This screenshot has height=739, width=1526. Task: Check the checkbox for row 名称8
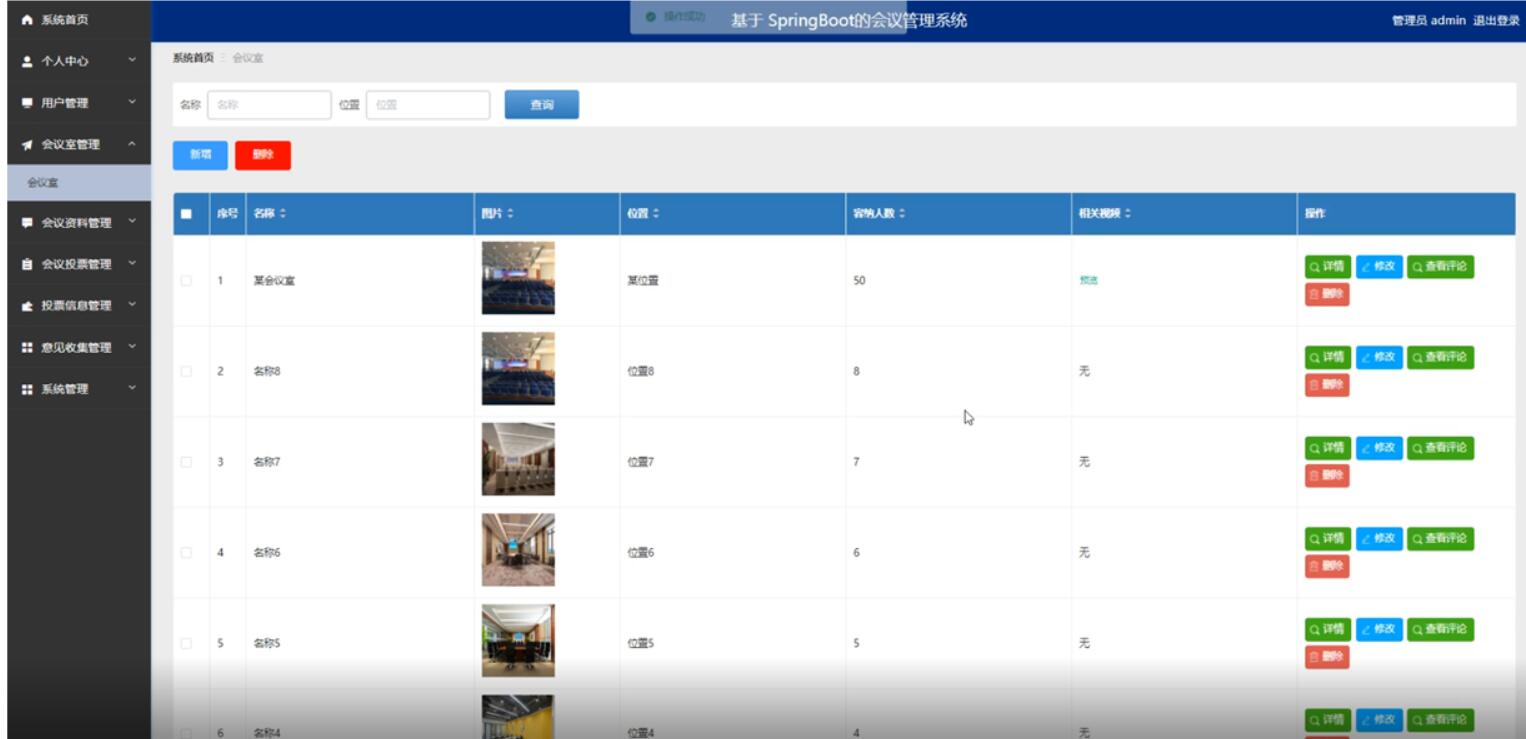[186, 371]
